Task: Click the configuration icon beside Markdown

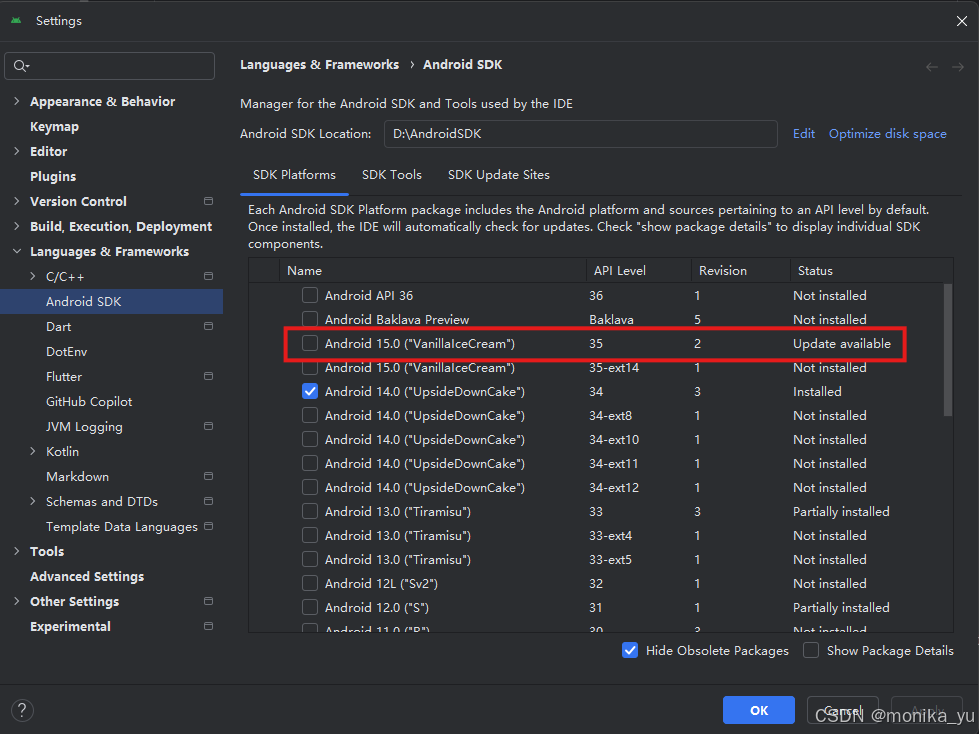Action: pos(208,476)
